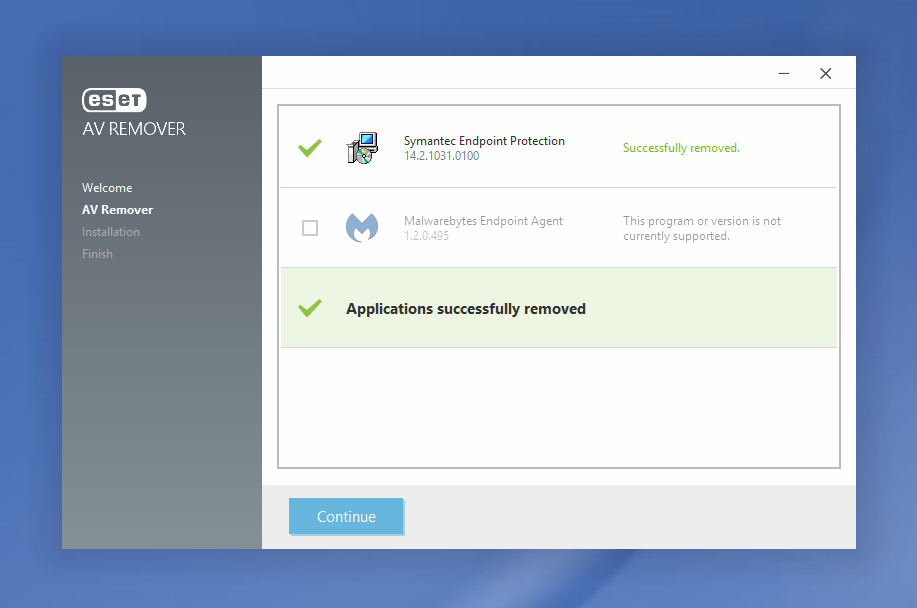
Task: Click the Symantec Endpoint Protection name
Action: pos(484,141)
